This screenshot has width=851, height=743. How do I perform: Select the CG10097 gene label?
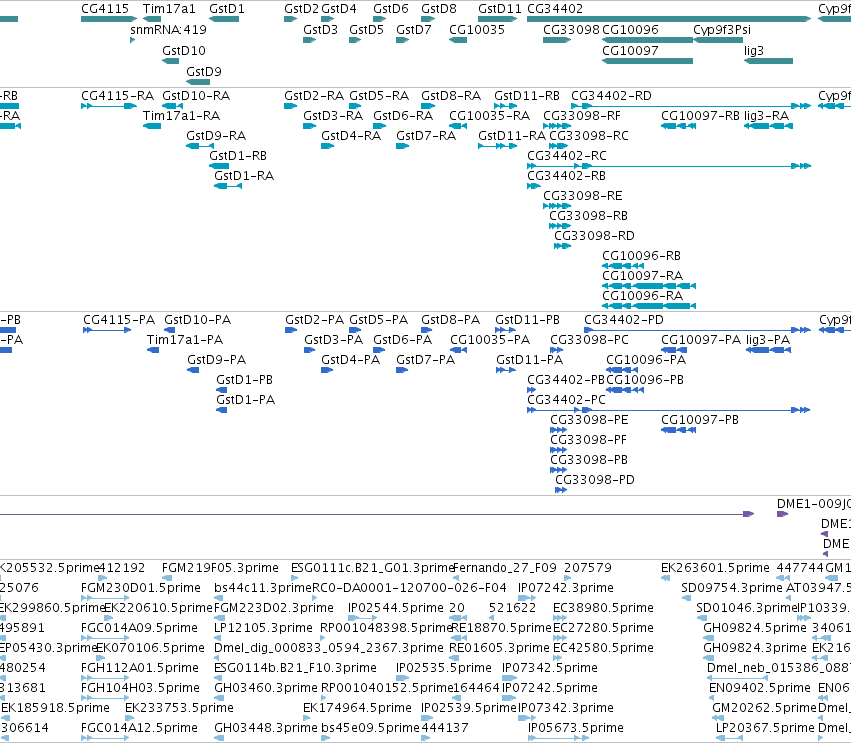630,50
